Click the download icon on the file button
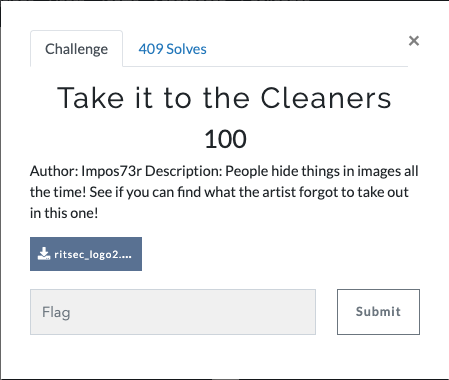This screenshot has width=449, height=380. pyautogui.click(x=44, y=254)
